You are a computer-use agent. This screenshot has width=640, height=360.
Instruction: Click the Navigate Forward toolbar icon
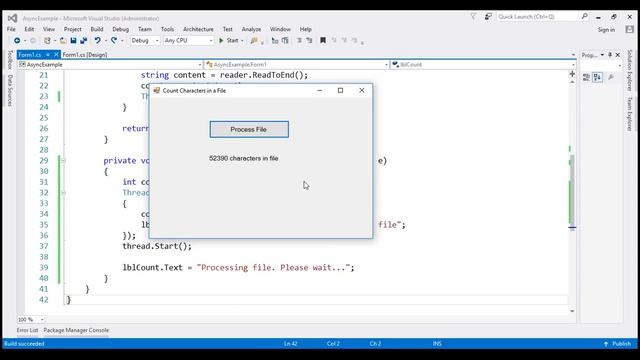click(x=33, y=40)
